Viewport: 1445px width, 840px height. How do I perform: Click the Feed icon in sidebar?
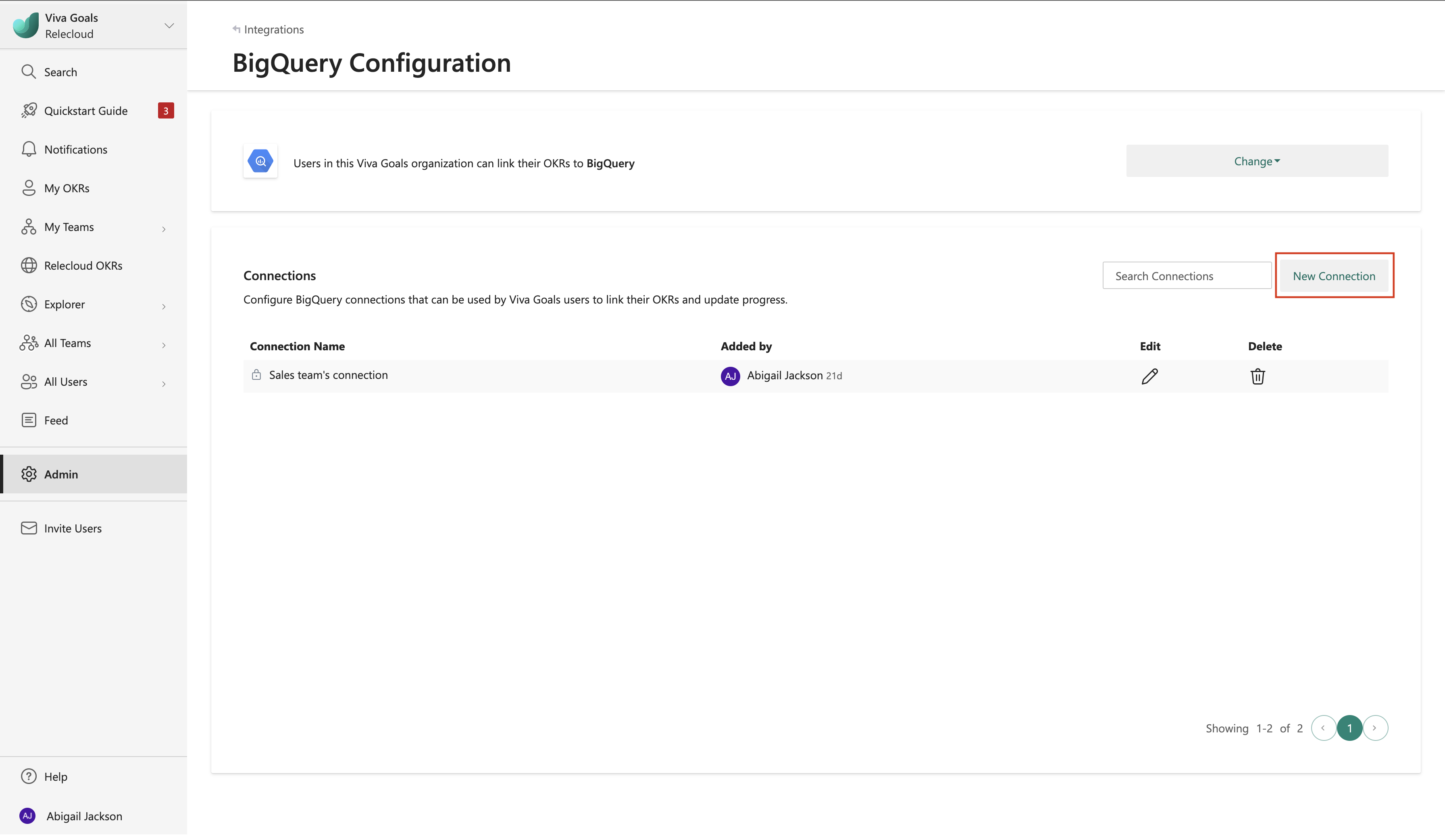(x=29, y=420)
